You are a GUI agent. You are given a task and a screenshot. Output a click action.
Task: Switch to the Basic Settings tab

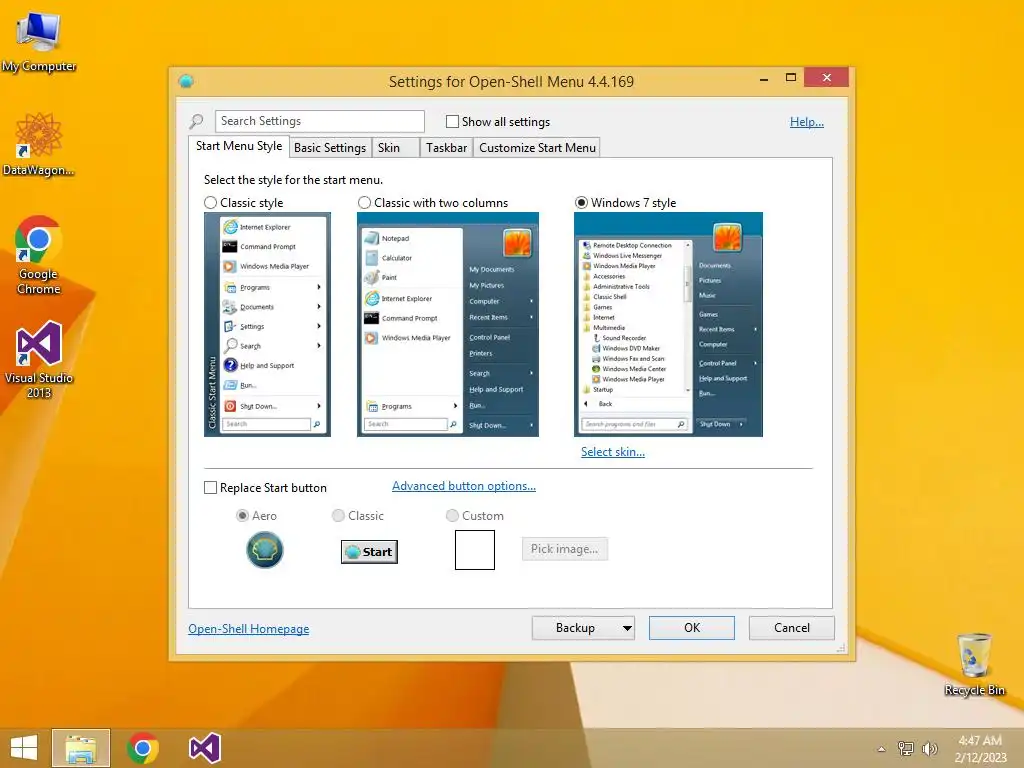(x=330, y=148)
